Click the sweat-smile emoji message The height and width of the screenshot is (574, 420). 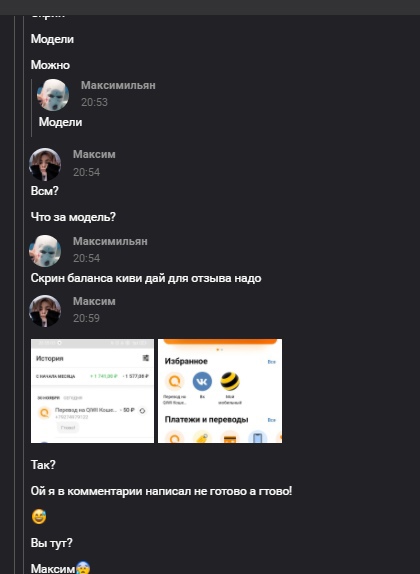[39, 517]
